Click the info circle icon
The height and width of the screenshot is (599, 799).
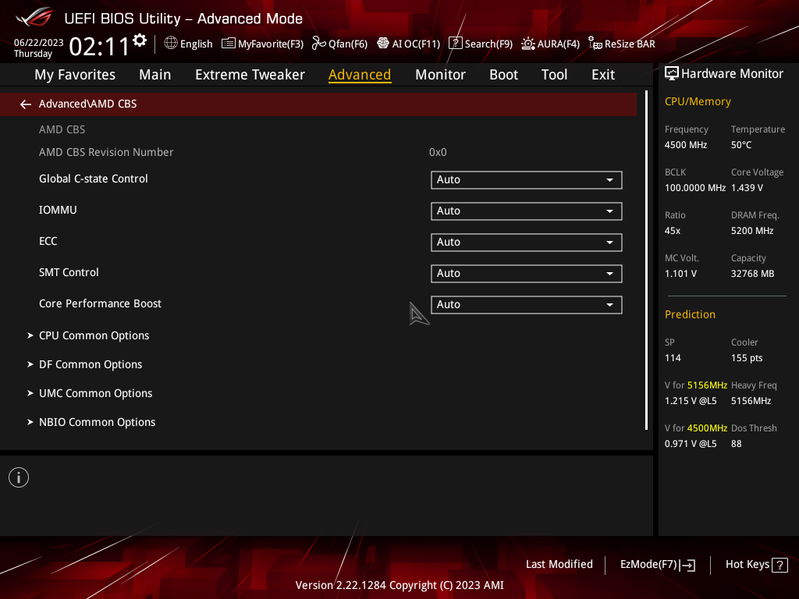tap(19, 478)
